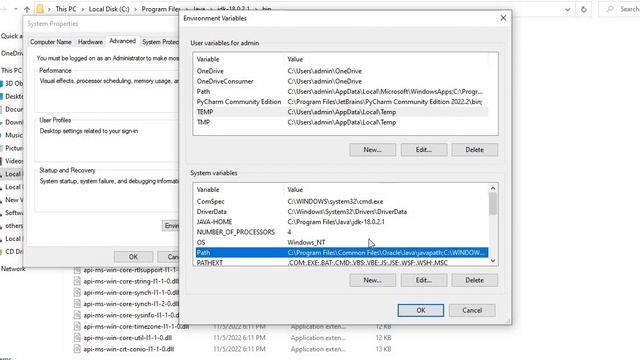Select TMP user variable row
Viewport: 640px width, 360px height.
point(342,122)
